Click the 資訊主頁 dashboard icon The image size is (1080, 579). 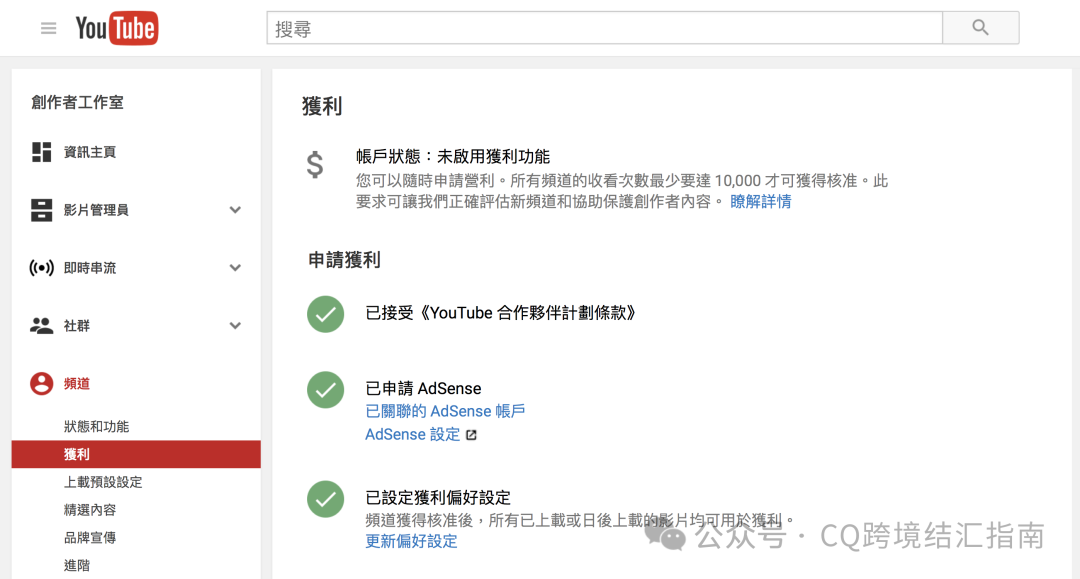coord(41,152)
